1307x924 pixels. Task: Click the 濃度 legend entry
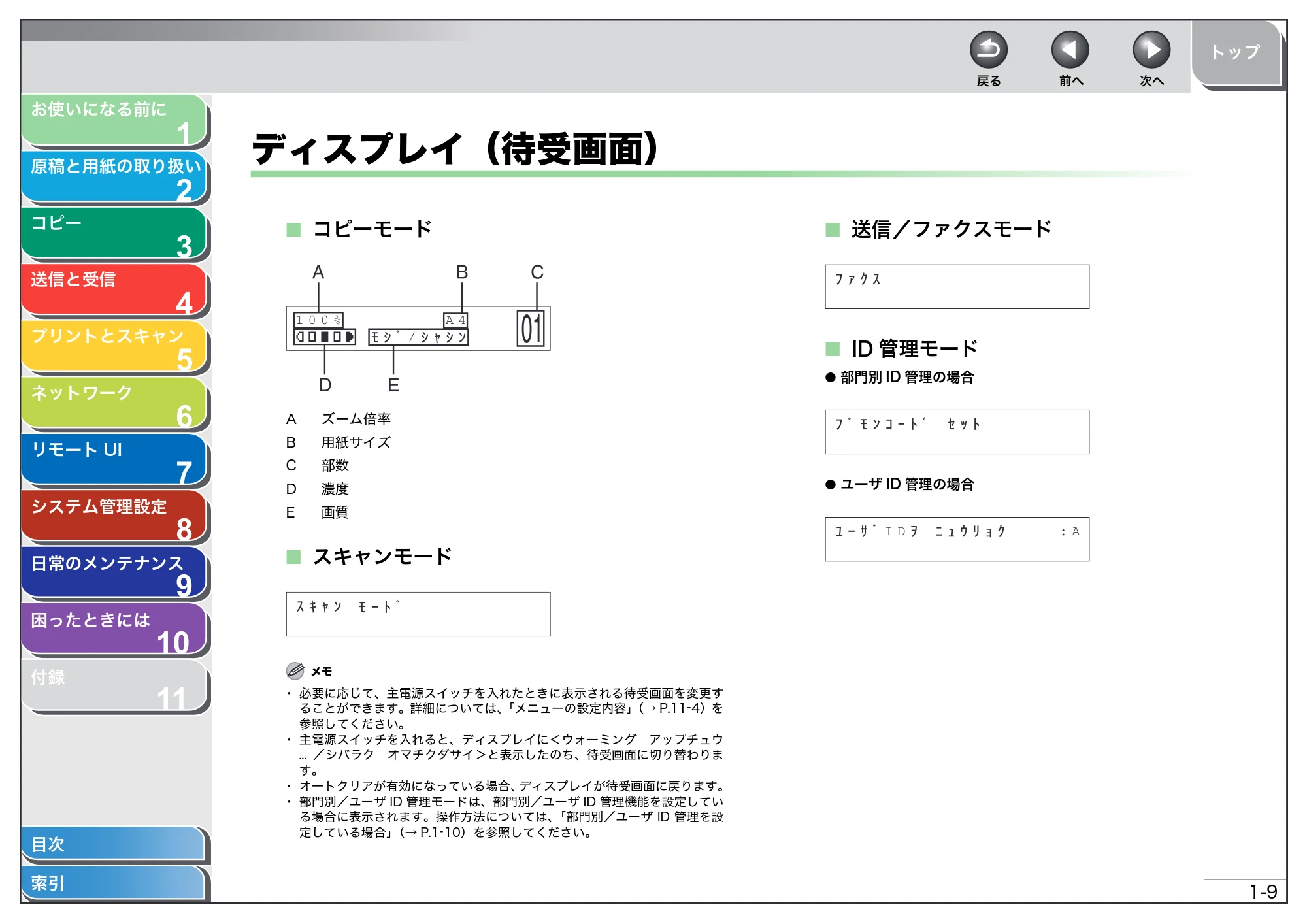335,489
